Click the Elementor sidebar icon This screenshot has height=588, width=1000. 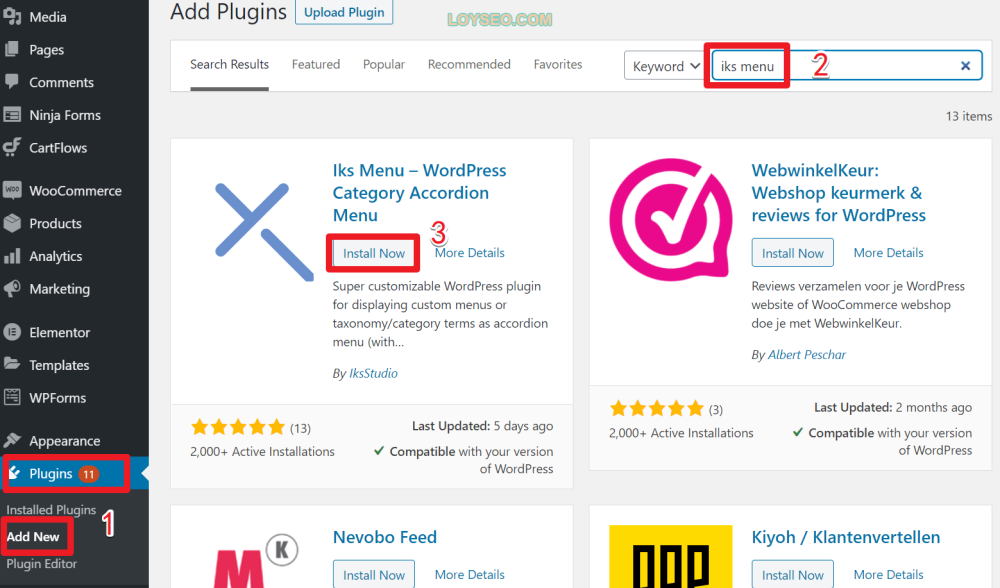coord(12,332)
